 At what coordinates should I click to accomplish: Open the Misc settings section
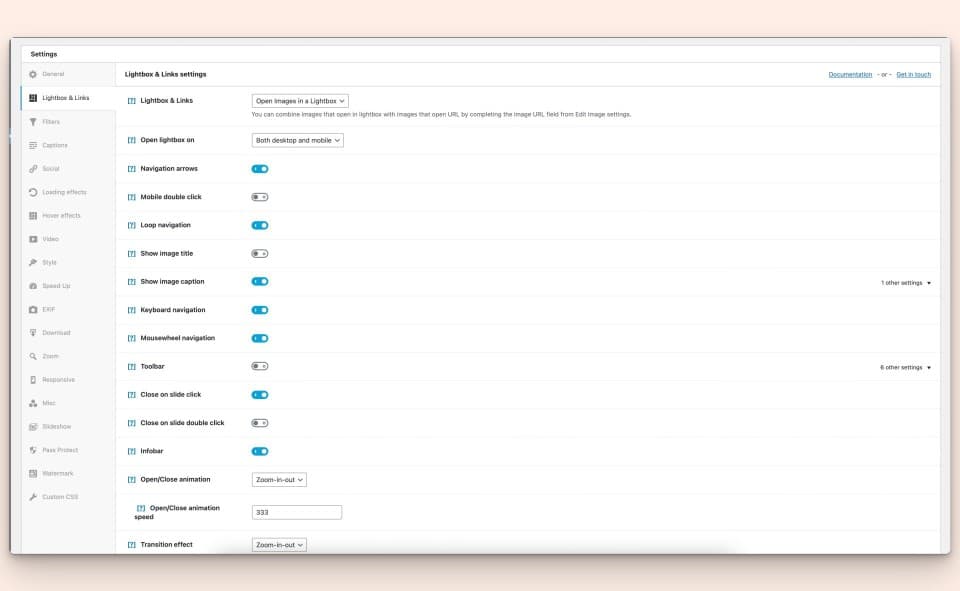68,403
